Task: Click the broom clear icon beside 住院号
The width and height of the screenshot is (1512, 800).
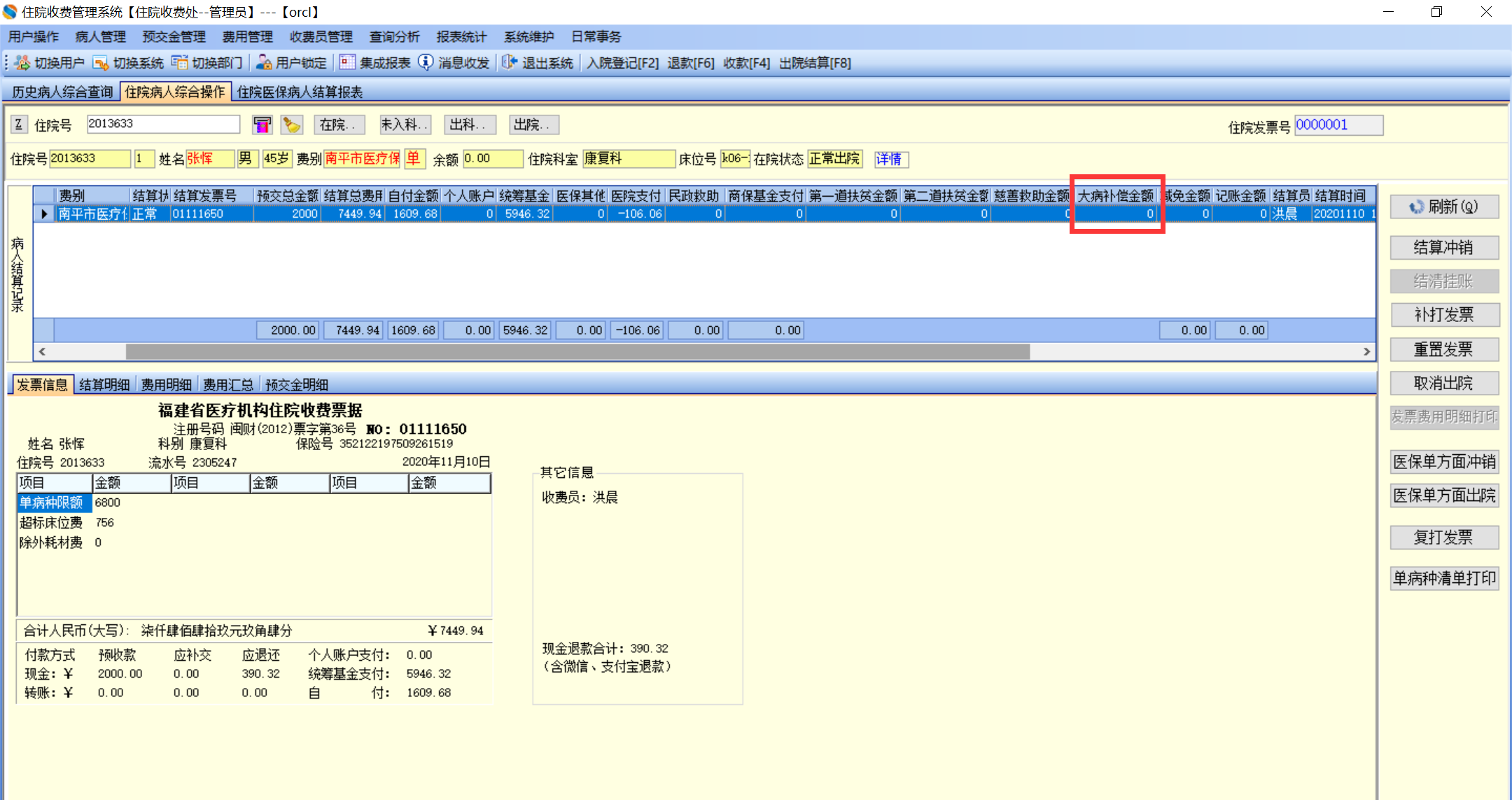Action: pyautogui.click(x=291, y=125)
